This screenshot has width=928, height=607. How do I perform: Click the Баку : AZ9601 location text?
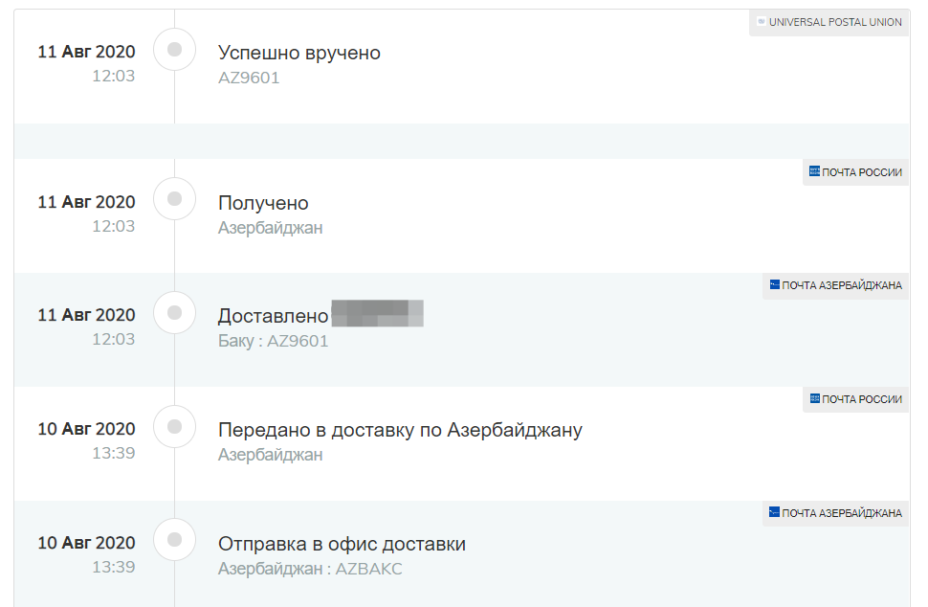[273, 341]
